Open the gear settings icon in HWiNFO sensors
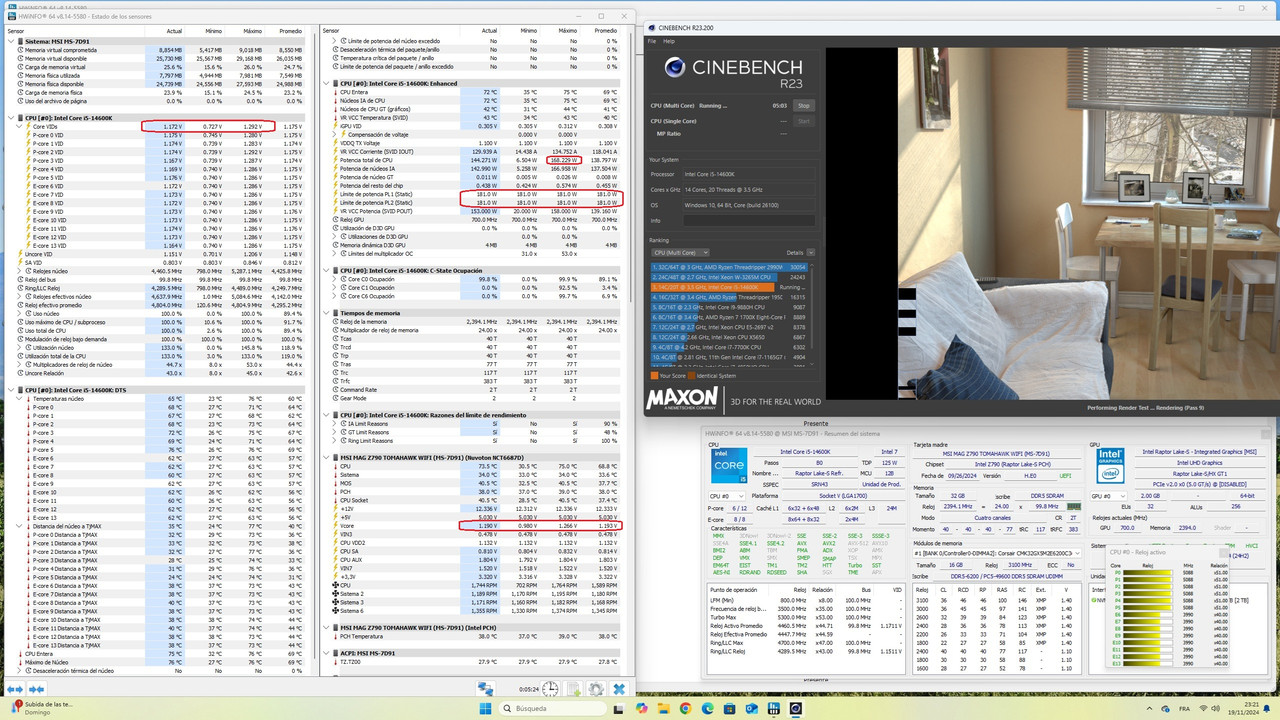Image resolution: width=1280 pixels, height=720 pixels. [x=596, y=689]
